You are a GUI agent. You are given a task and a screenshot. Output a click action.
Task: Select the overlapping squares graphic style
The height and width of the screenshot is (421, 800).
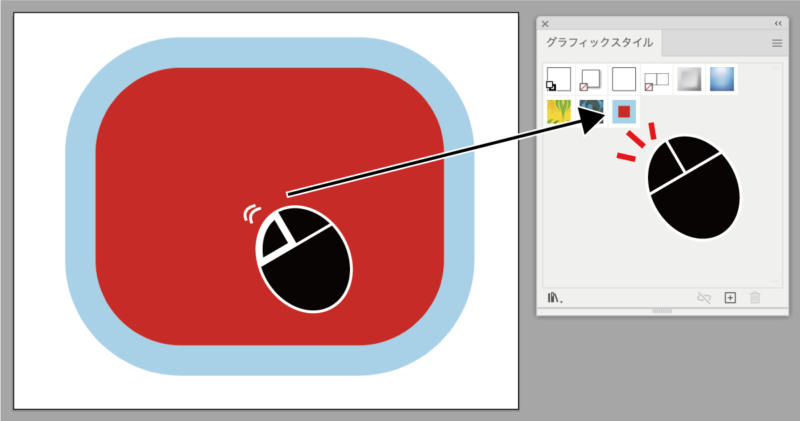[x=656, y=79]
